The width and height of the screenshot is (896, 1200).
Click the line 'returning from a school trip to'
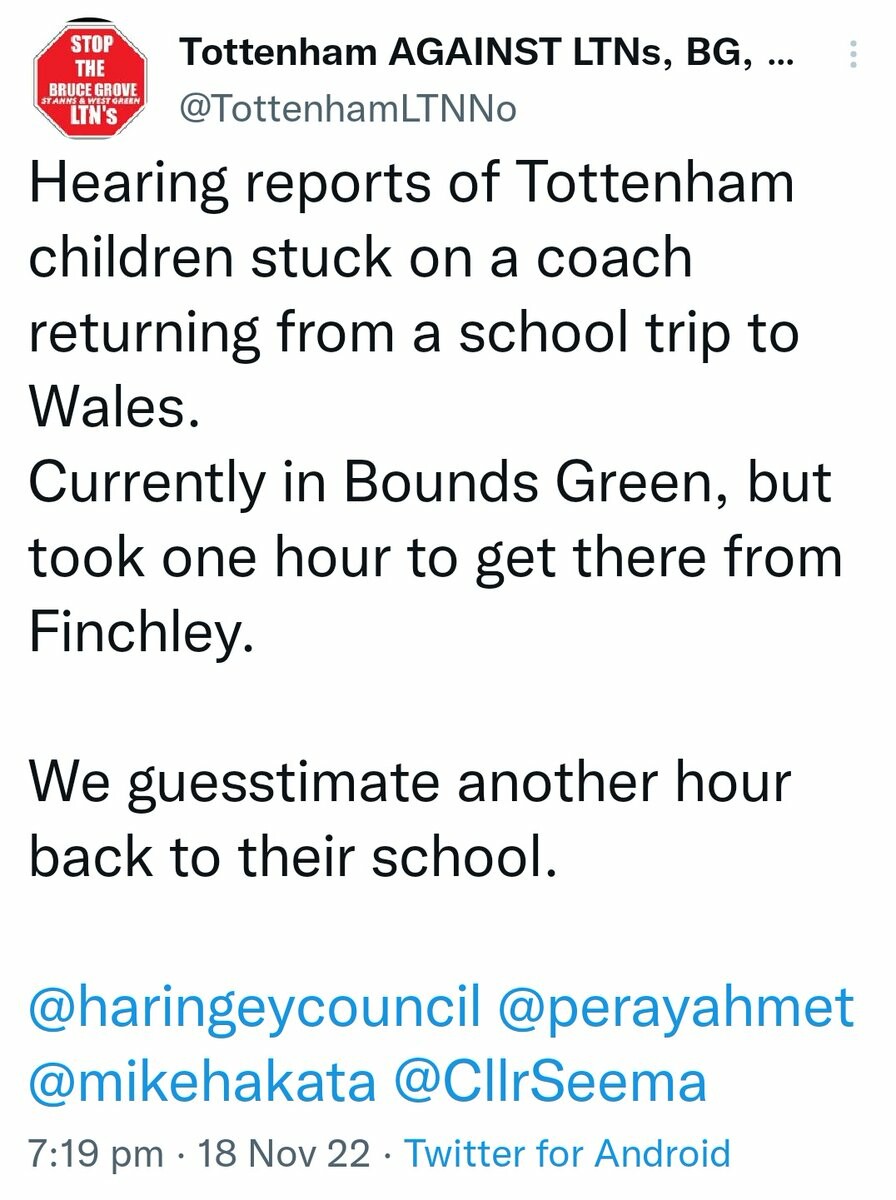point(414,332)
